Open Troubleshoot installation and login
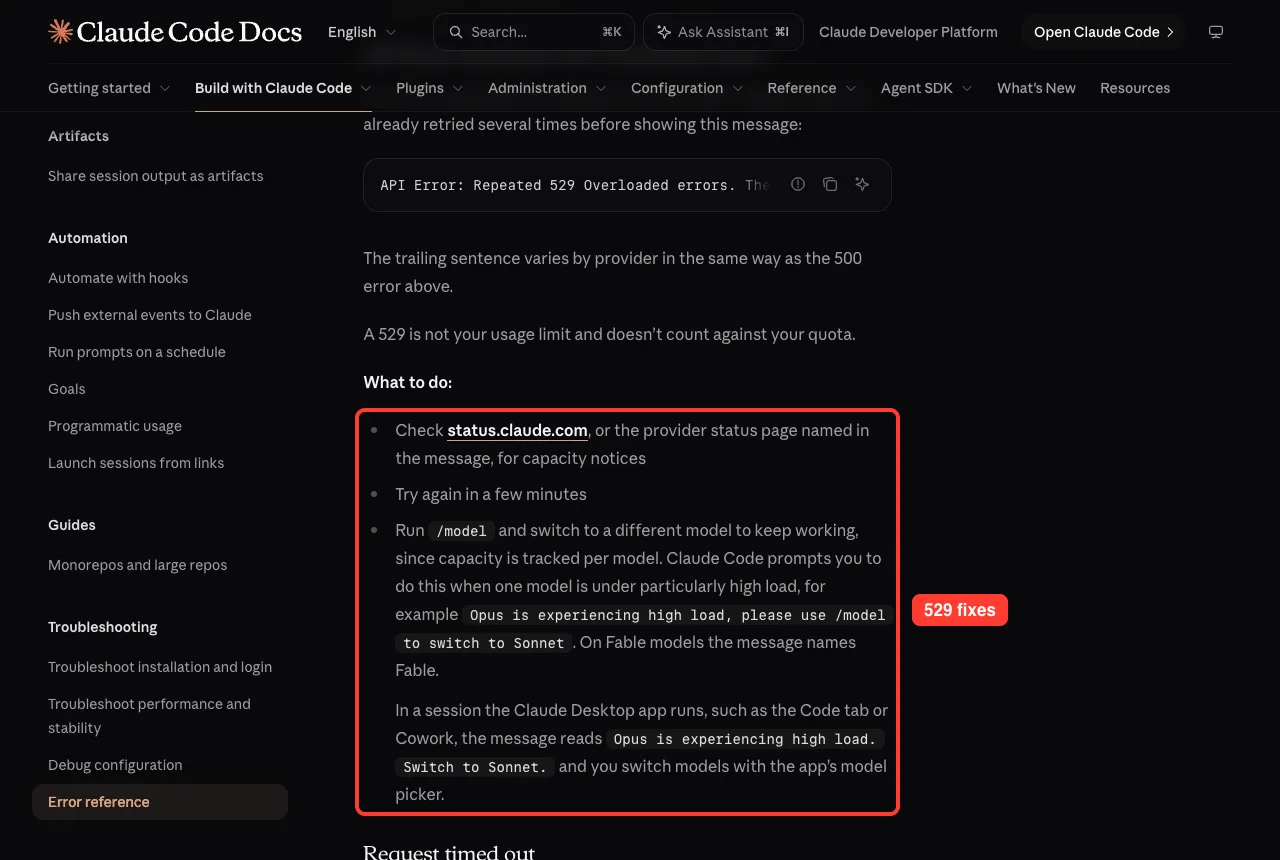This screenshot has height=860, width=1280. pyautogui.click(x=160, y=667)
